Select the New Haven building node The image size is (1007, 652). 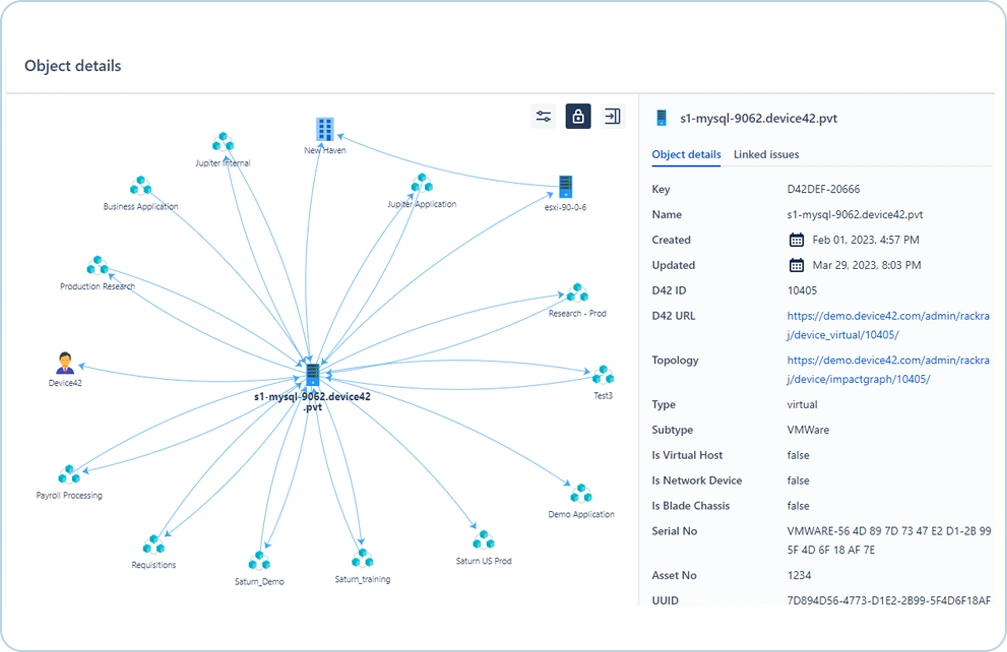[x=325, y=129]
